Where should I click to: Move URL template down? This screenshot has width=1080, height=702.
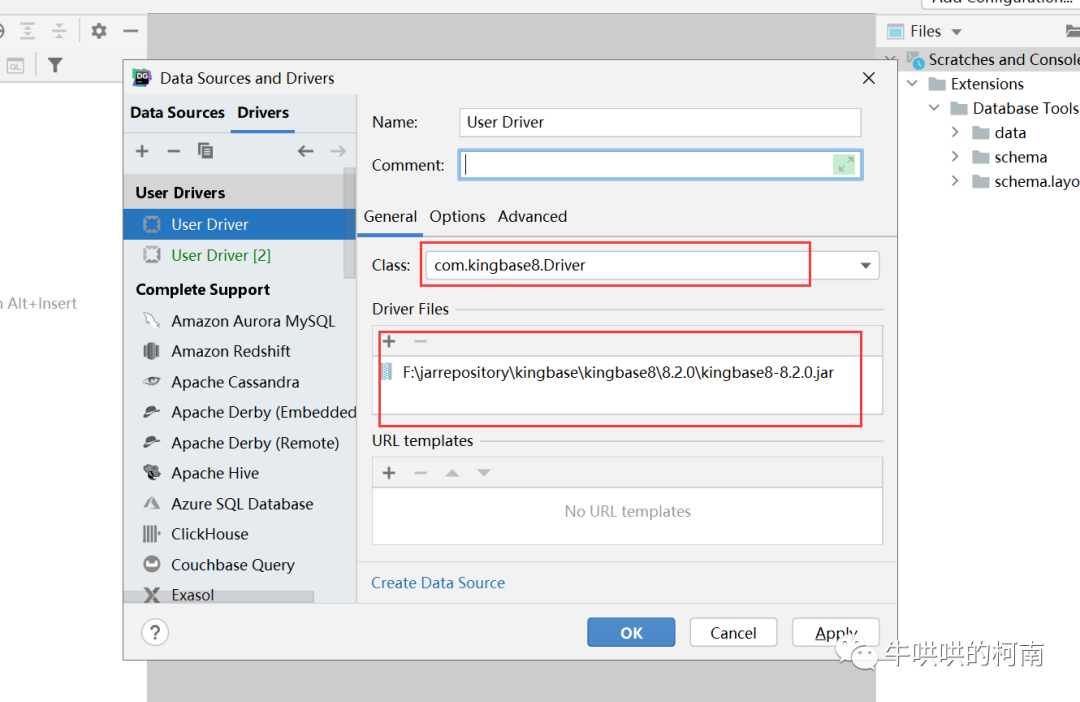pyautogui.click(x=484, y=473)
